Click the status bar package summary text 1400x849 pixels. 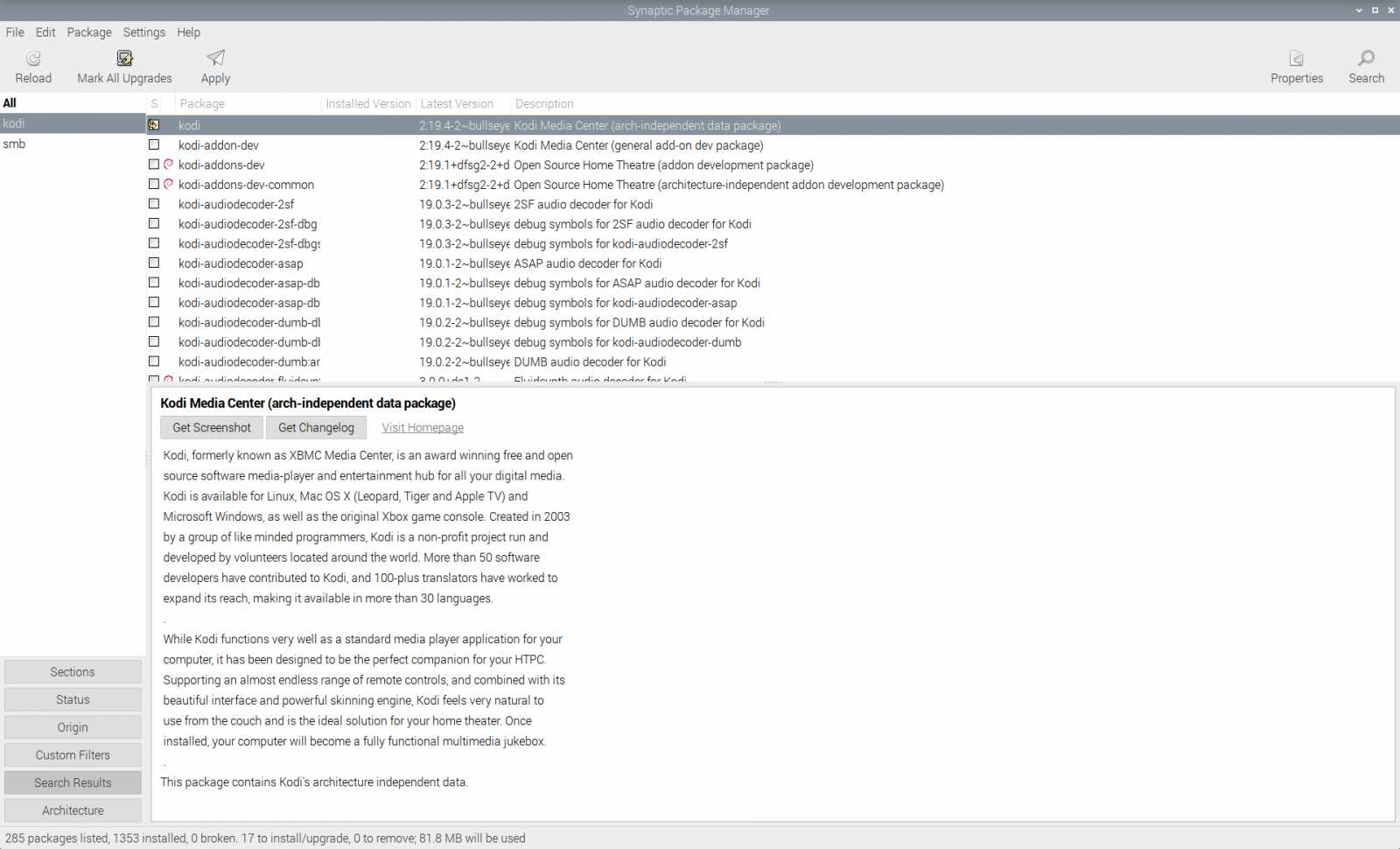(265, 838)
